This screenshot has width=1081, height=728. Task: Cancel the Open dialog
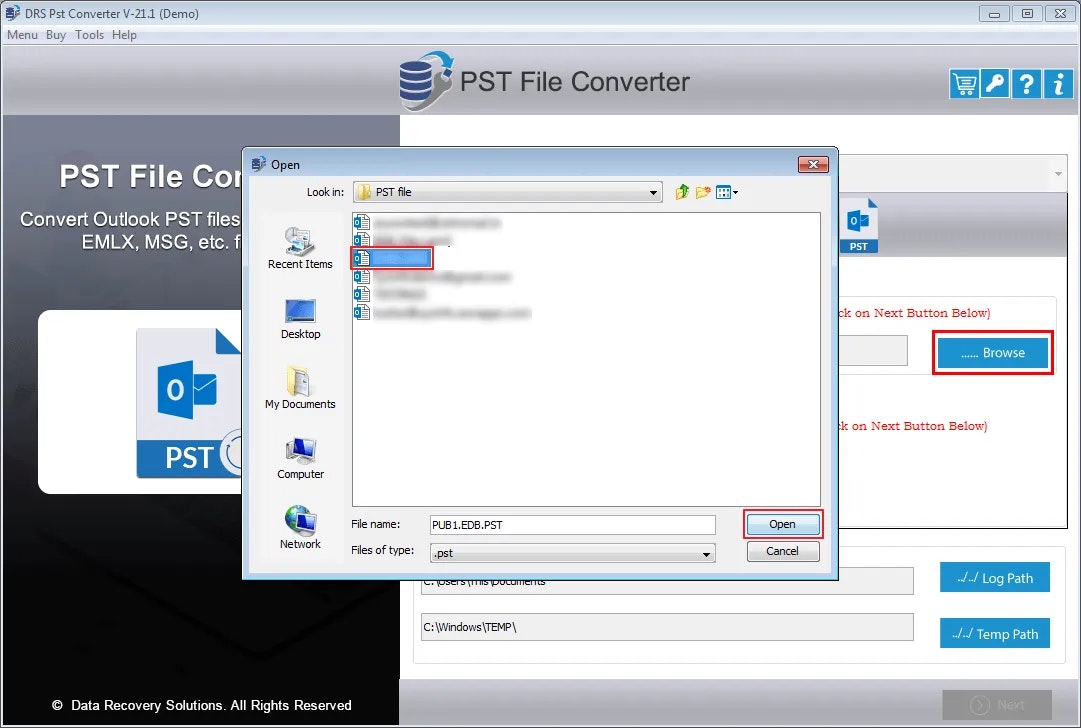[x=782, y=551]
